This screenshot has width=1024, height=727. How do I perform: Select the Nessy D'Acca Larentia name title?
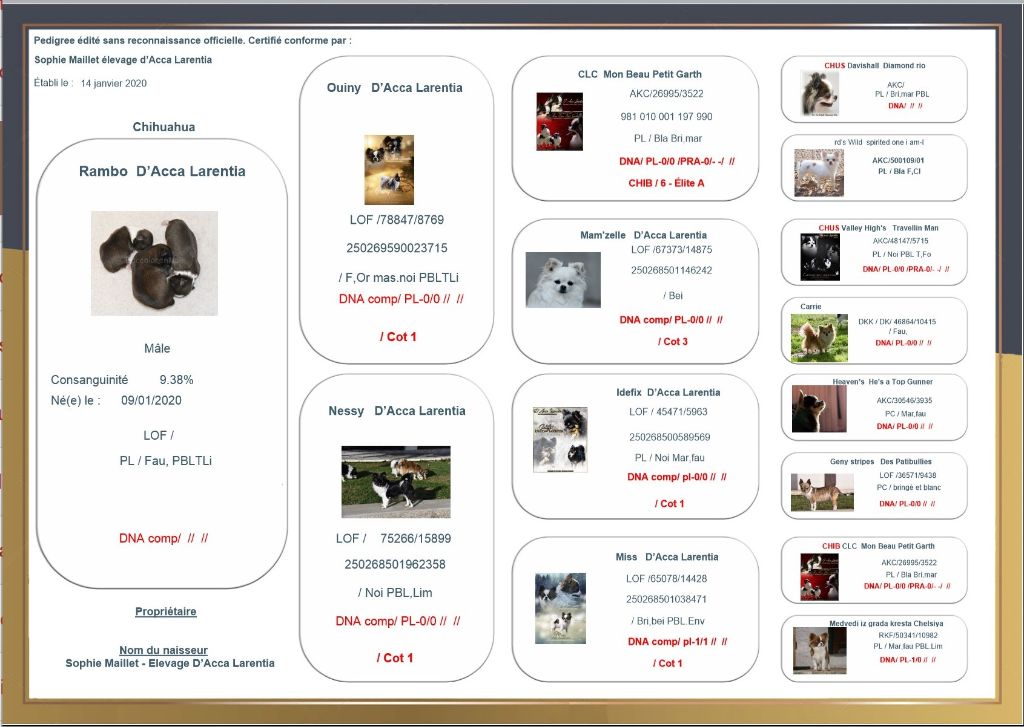tap(397, 411)
